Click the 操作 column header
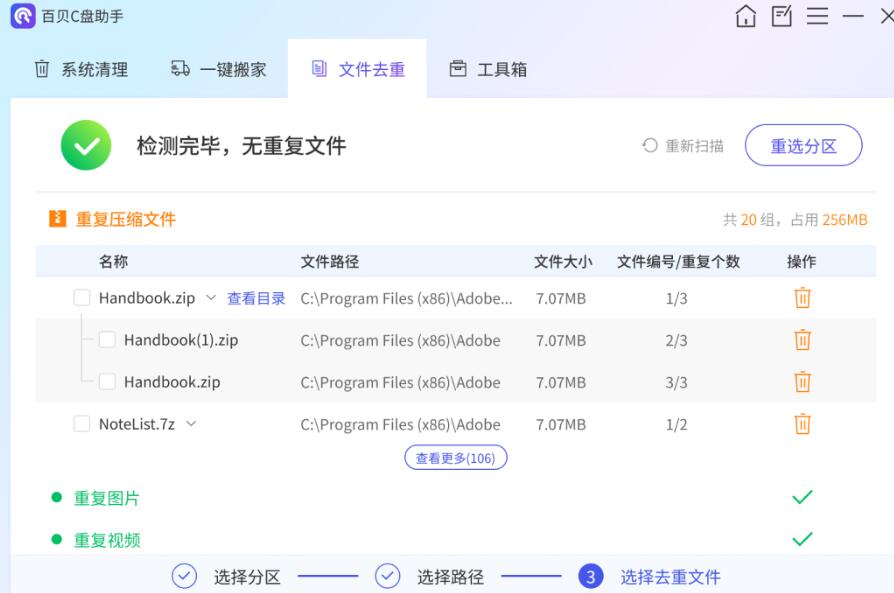 click(802, 262)
